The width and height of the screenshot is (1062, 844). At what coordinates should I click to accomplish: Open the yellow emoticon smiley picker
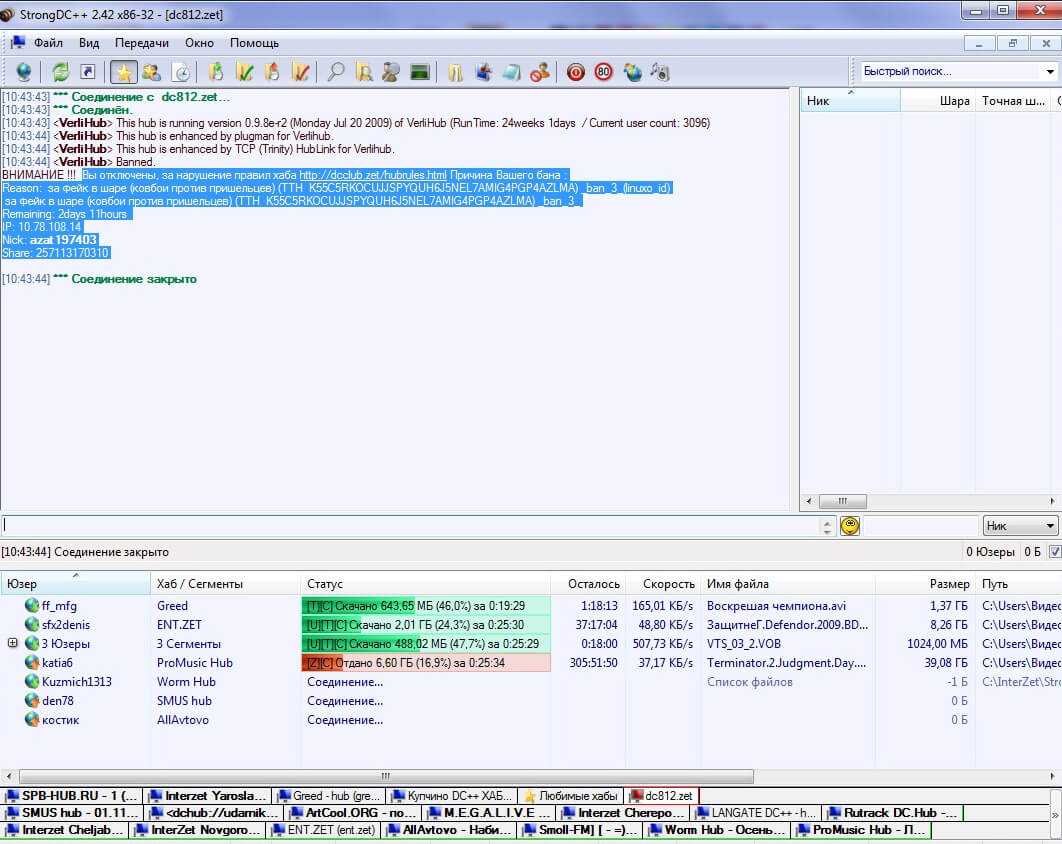point(850,526)
